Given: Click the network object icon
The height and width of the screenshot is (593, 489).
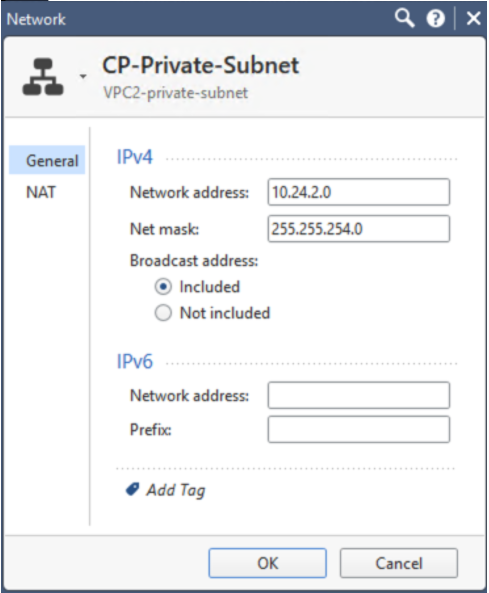Looking at the screenshot, I should click(43, 76).
